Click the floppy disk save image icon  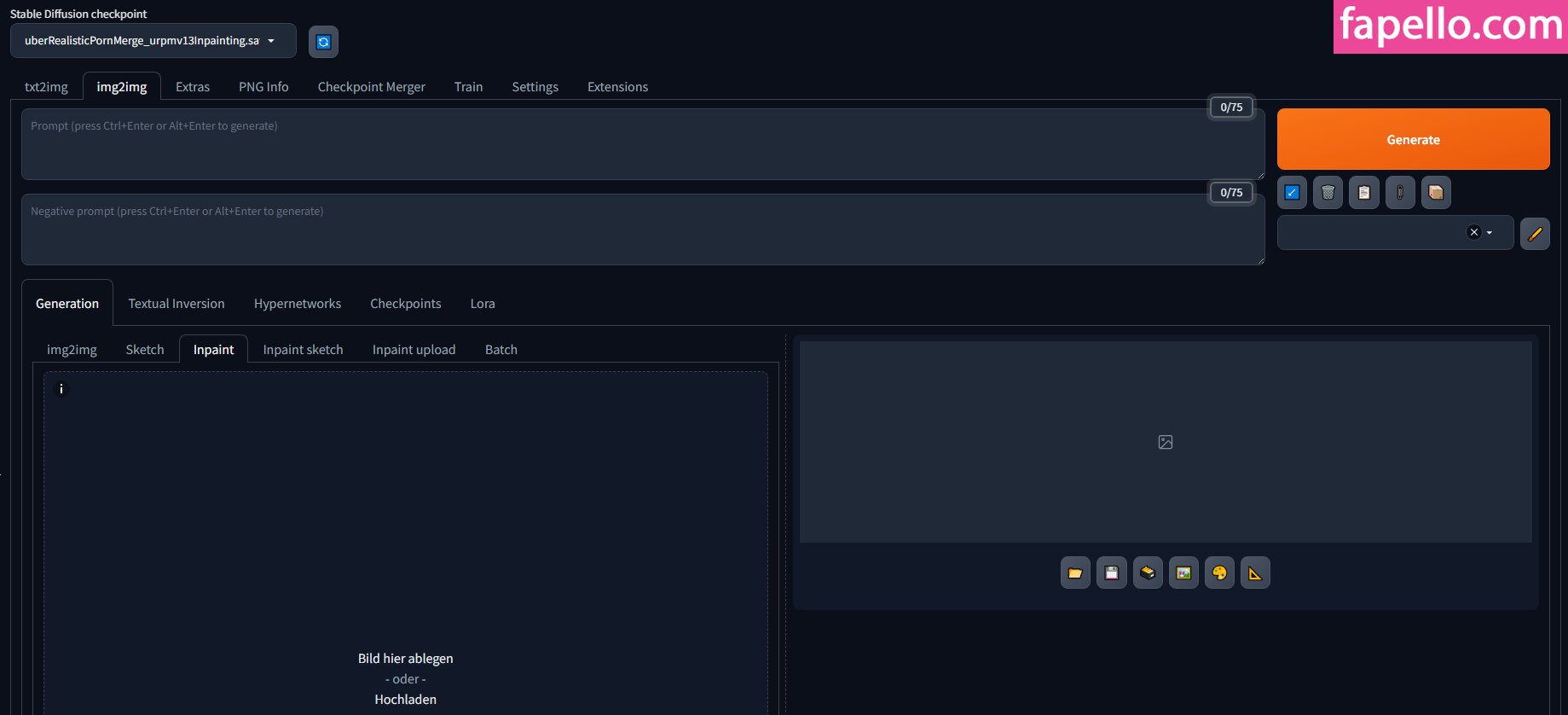pyautogui.click(x=1111, y=573)
